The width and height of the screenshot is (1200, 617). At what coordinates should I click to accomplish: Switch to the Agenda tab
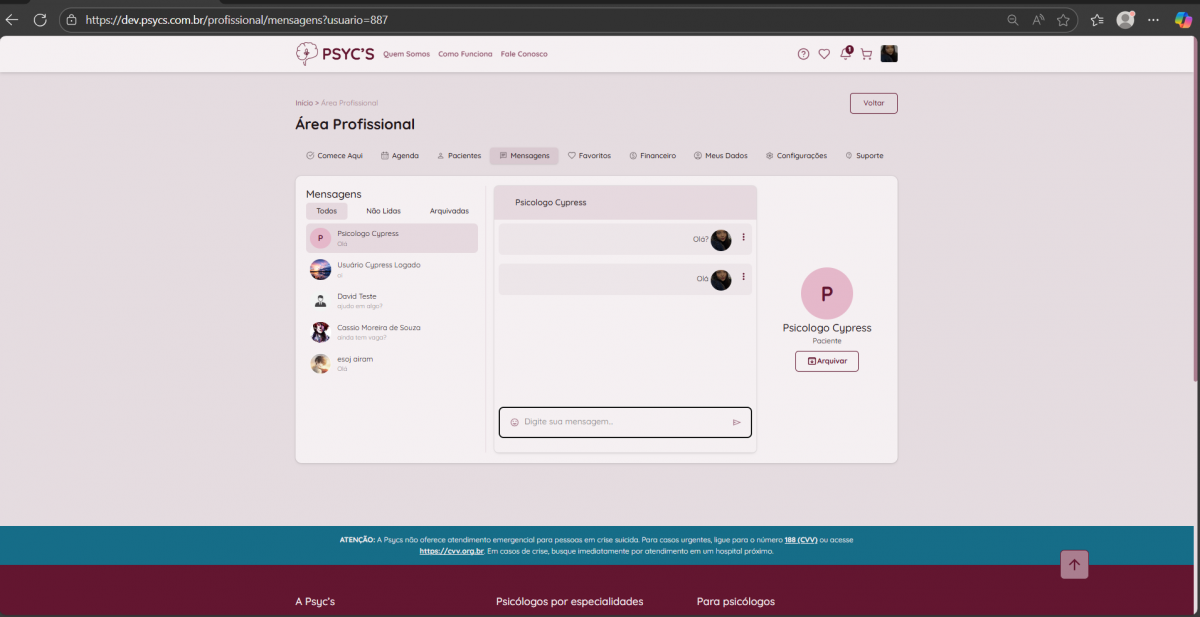point(400,156)
